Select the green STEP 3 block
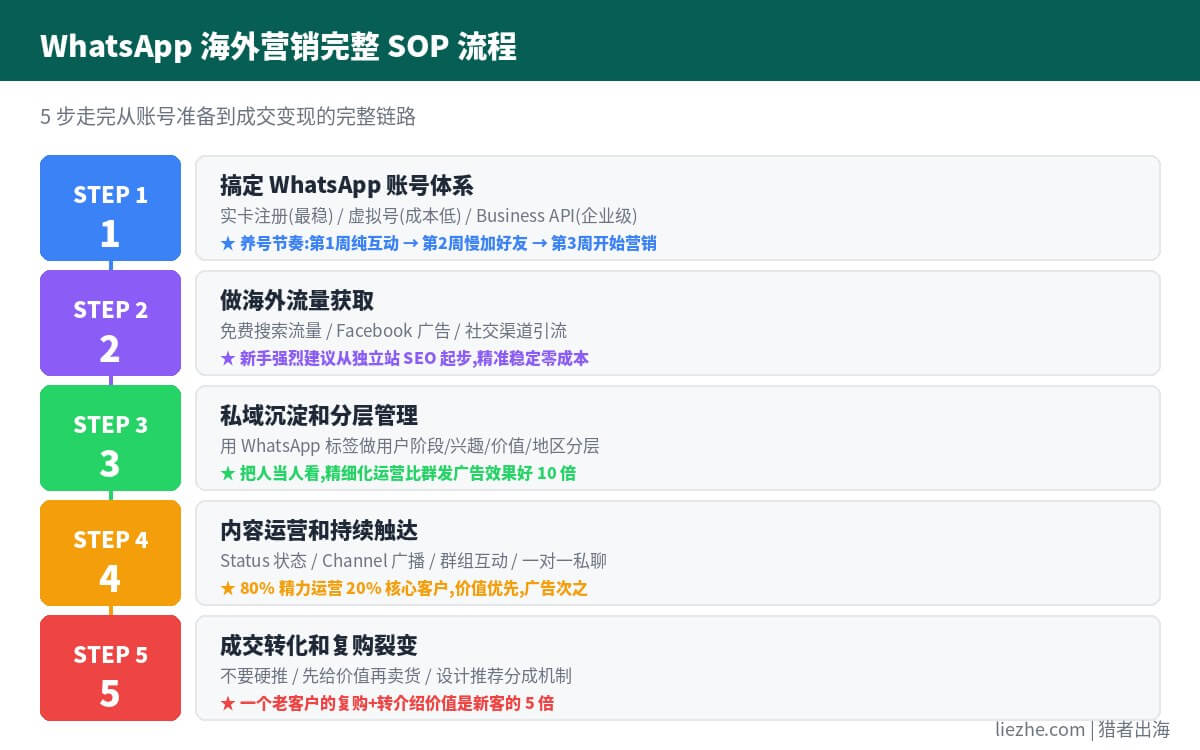This screenshot has width=1200, height=750. [110, 438]
